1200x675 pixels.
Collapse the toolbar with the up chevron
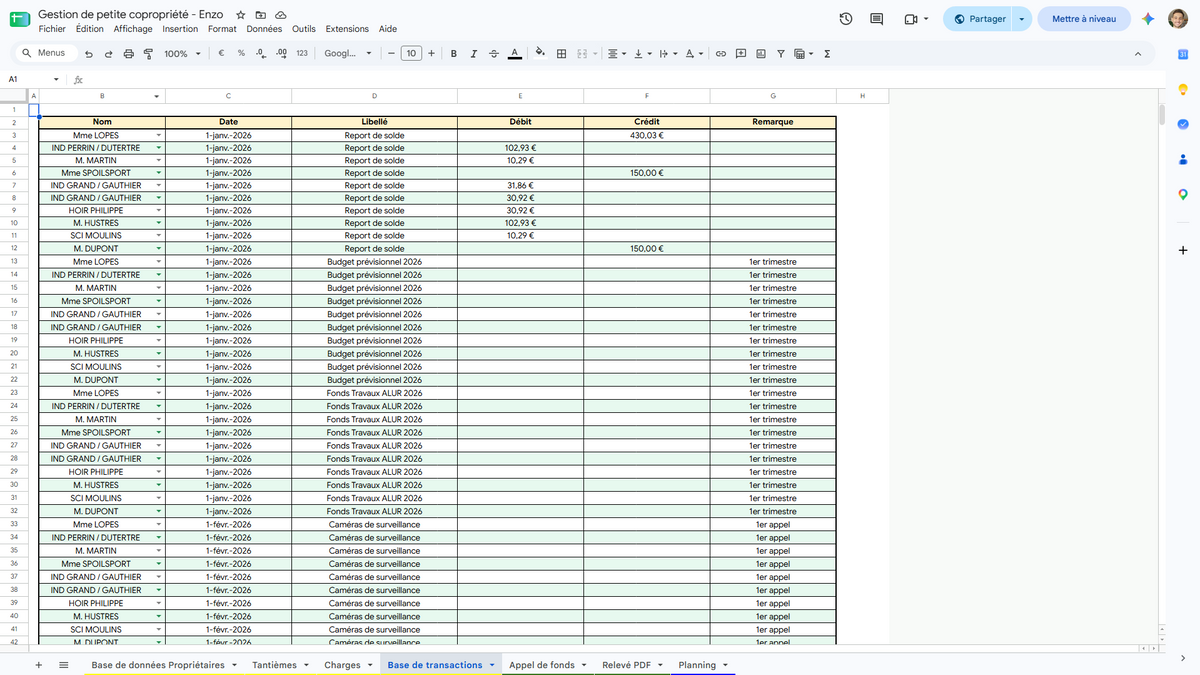(1138, 54)
